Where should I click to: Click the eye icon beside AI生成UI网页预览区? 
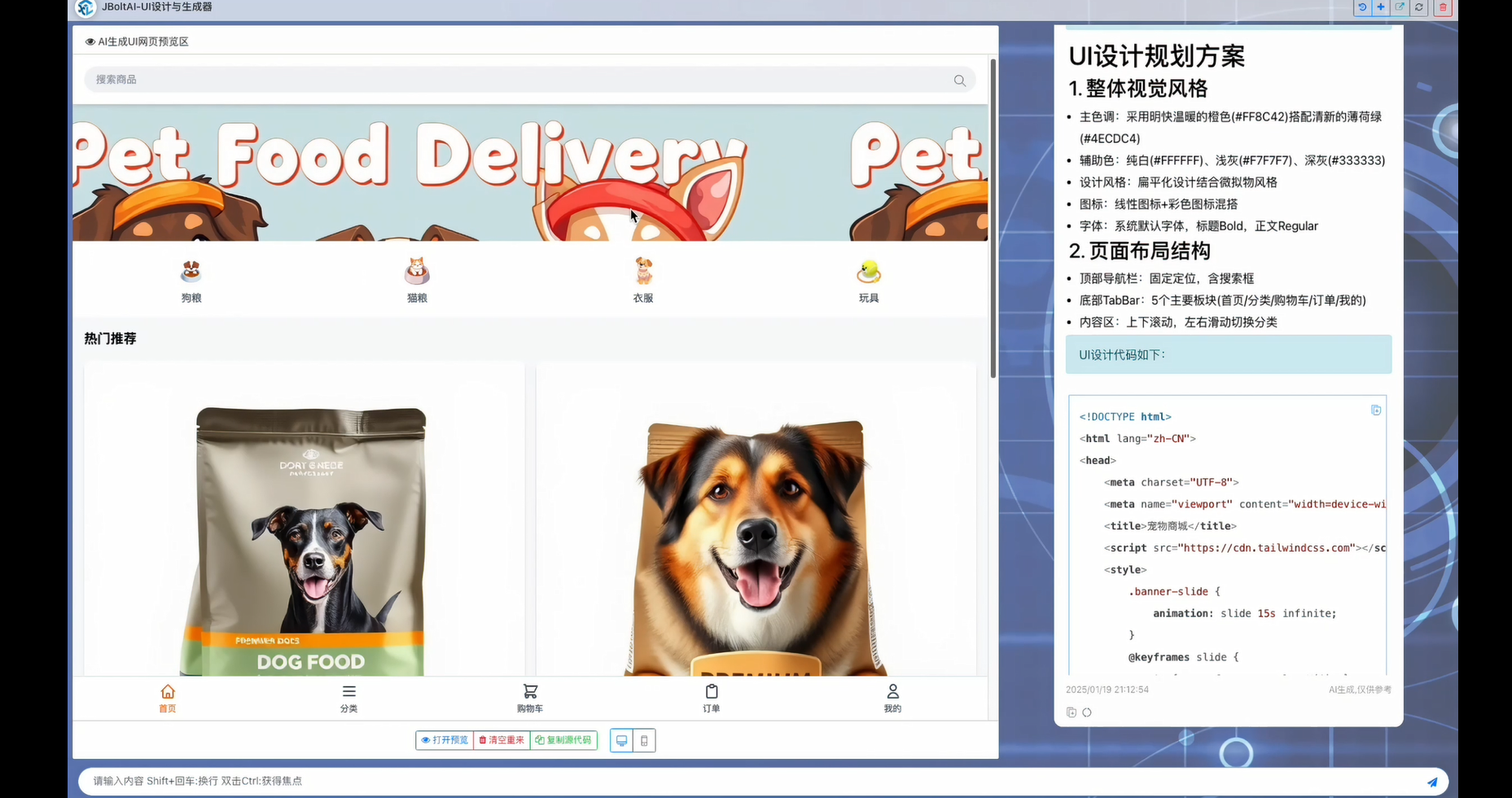click(x=90, y=42)
